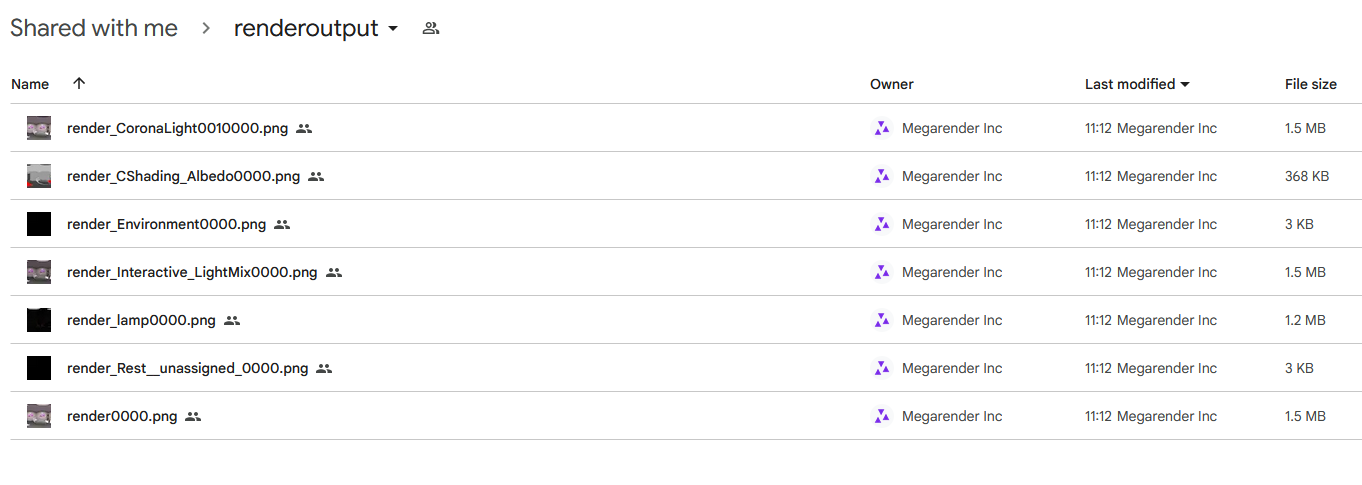The height and width of the screenshot is (485, 1362).
Task: Click the File size column header
Action: pyautogui.click(x=1310, y=84)
